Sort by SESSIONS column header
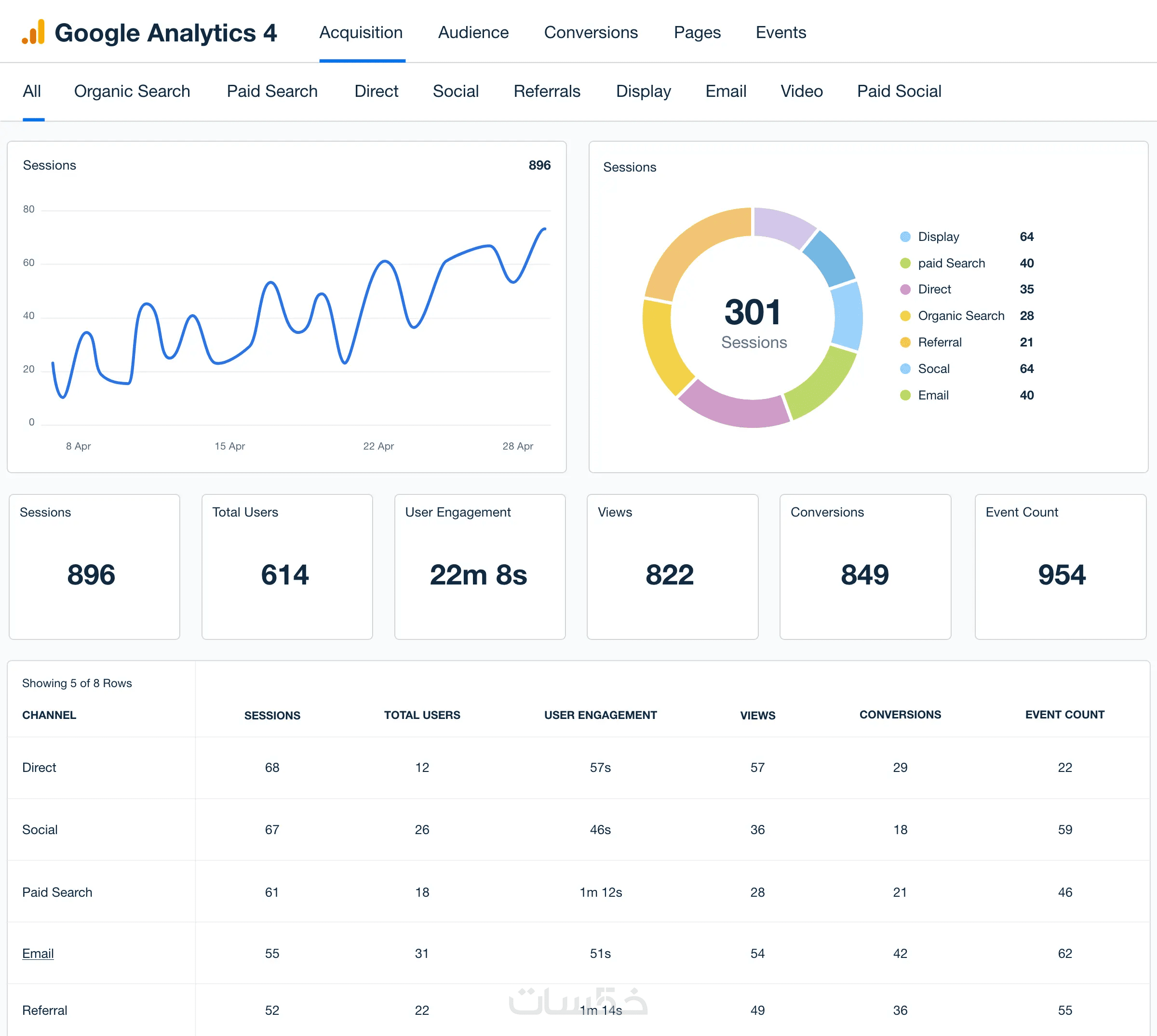This screenshot has width=1157, height=1036. click(272, 716)
